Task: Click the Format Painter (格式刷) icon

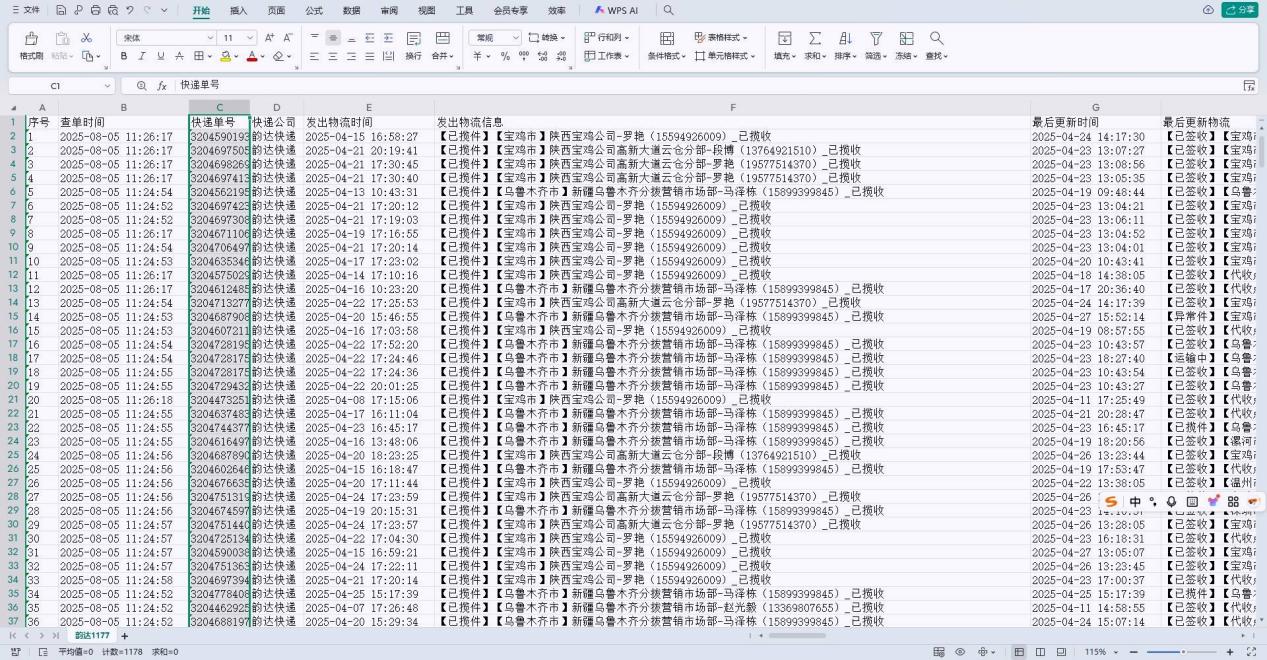Action: (31, 38)
